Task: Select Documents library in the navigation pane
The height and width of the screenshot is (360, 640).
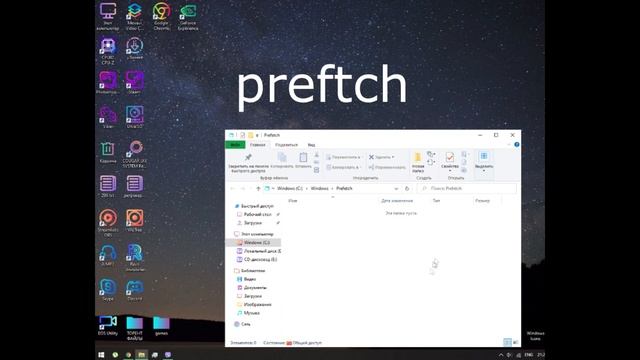Action: click(x=252, y=288)
